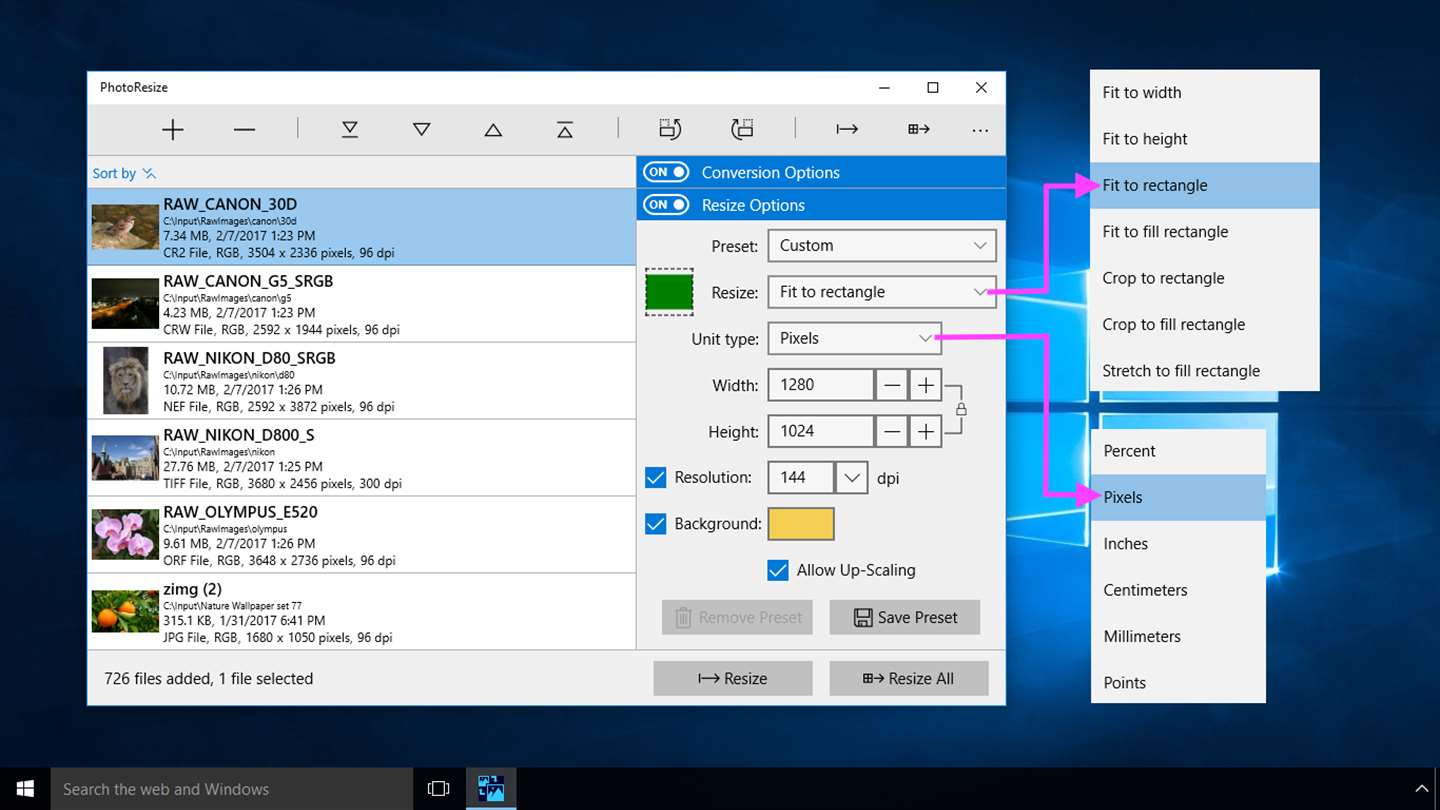Select Crop to rectangle option
This screenshot has height=810, width=1440.
coord(1205,278)
